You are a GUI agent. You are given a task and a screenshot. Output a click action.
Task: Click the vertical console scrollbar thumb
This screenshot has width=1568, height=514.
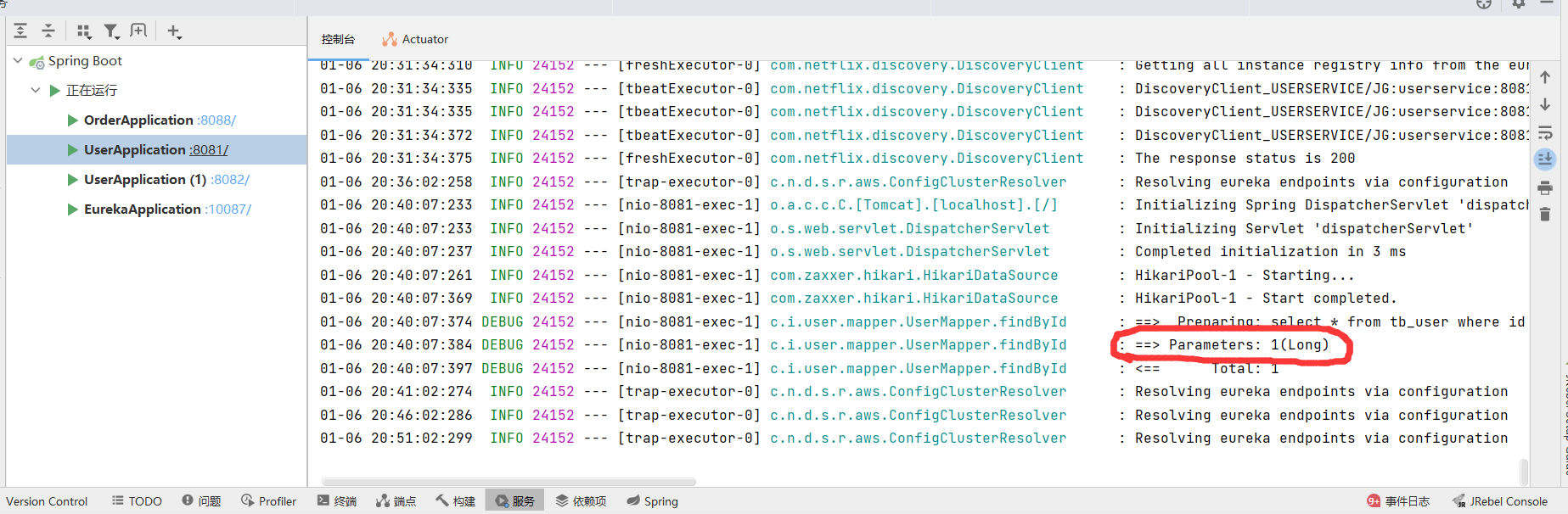[1524, 472]
